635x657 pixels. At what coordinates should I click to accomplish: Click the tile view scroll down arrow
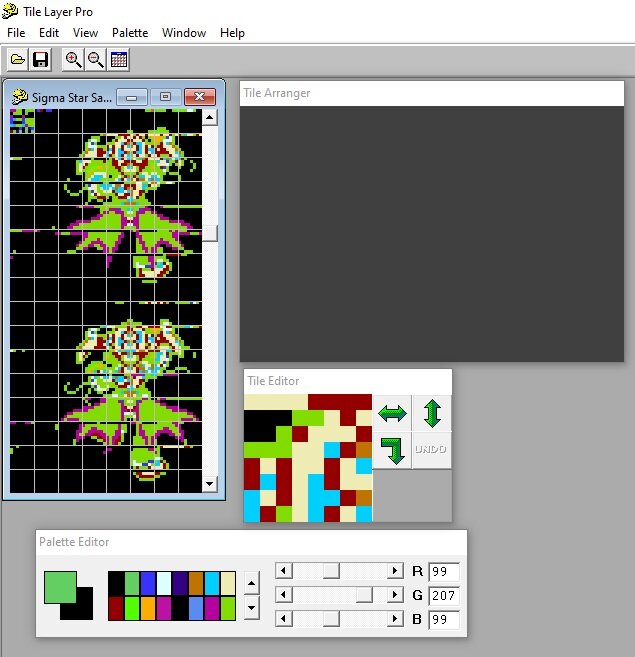click(210, 484)
